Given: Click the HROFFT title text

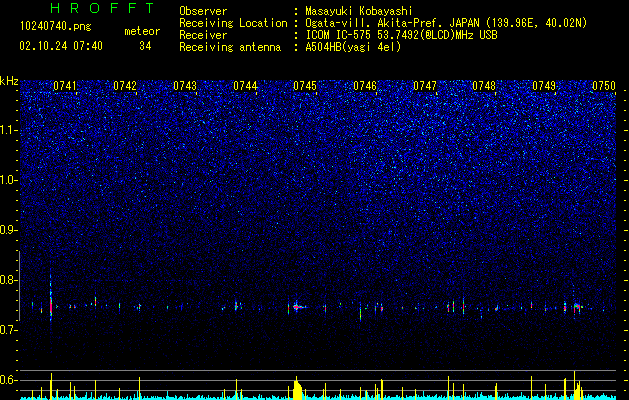Looking at the screenshot, I should (103, 8).
